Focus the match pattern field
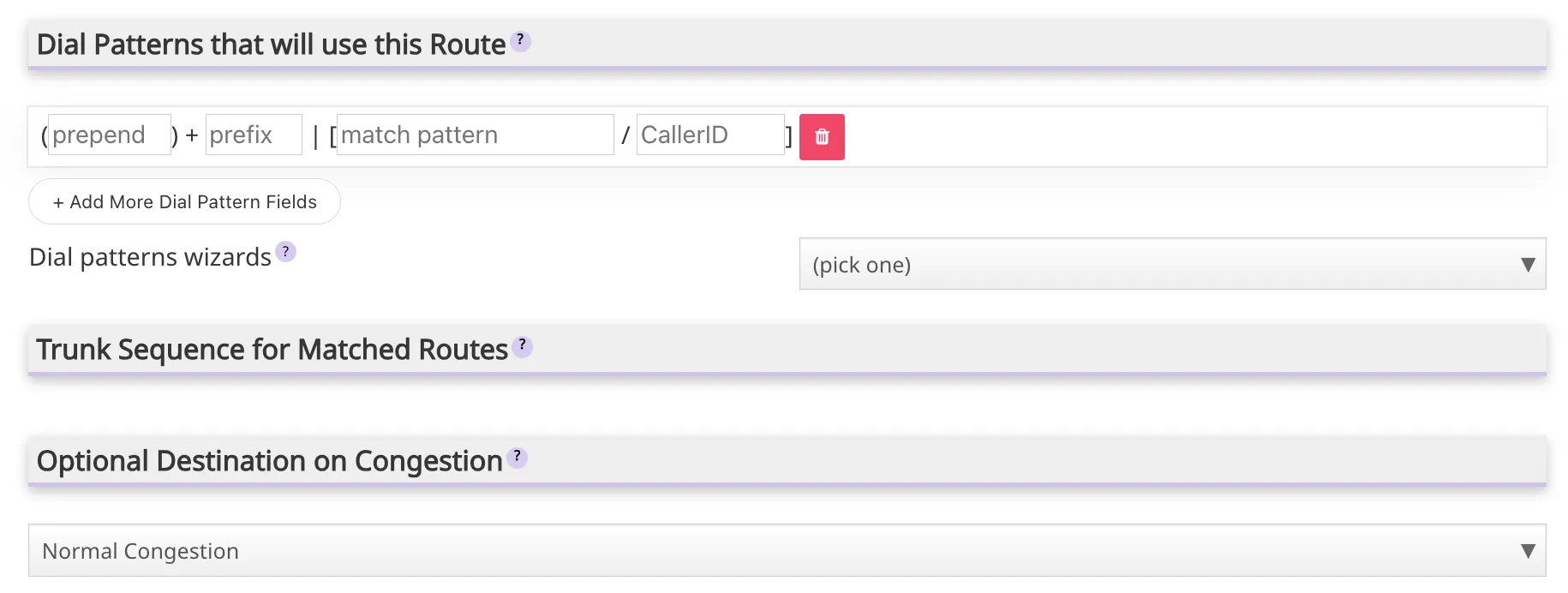 click(475, 135)
